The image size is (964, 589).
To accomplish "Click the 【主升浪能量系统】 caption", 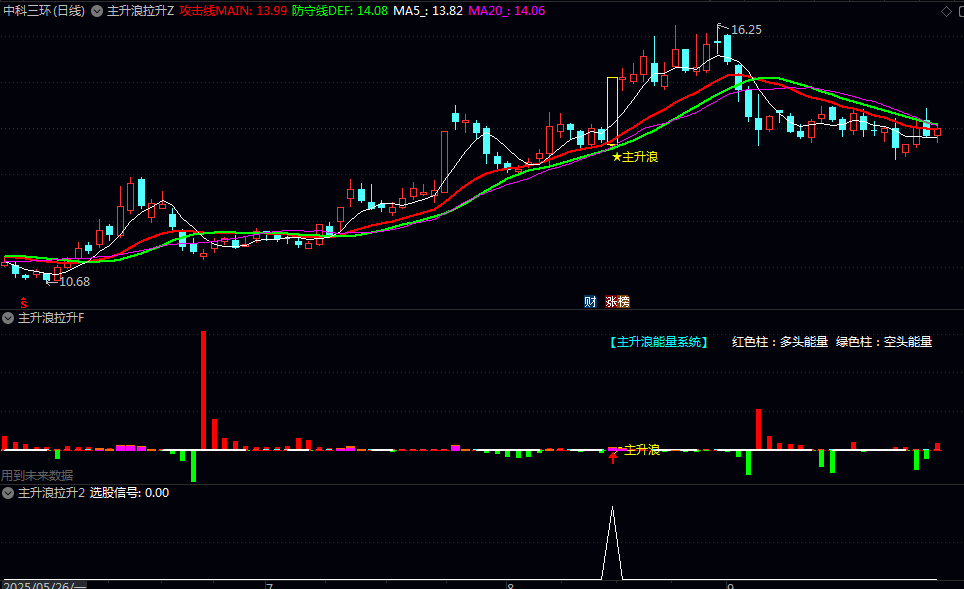I will point(659,342).
